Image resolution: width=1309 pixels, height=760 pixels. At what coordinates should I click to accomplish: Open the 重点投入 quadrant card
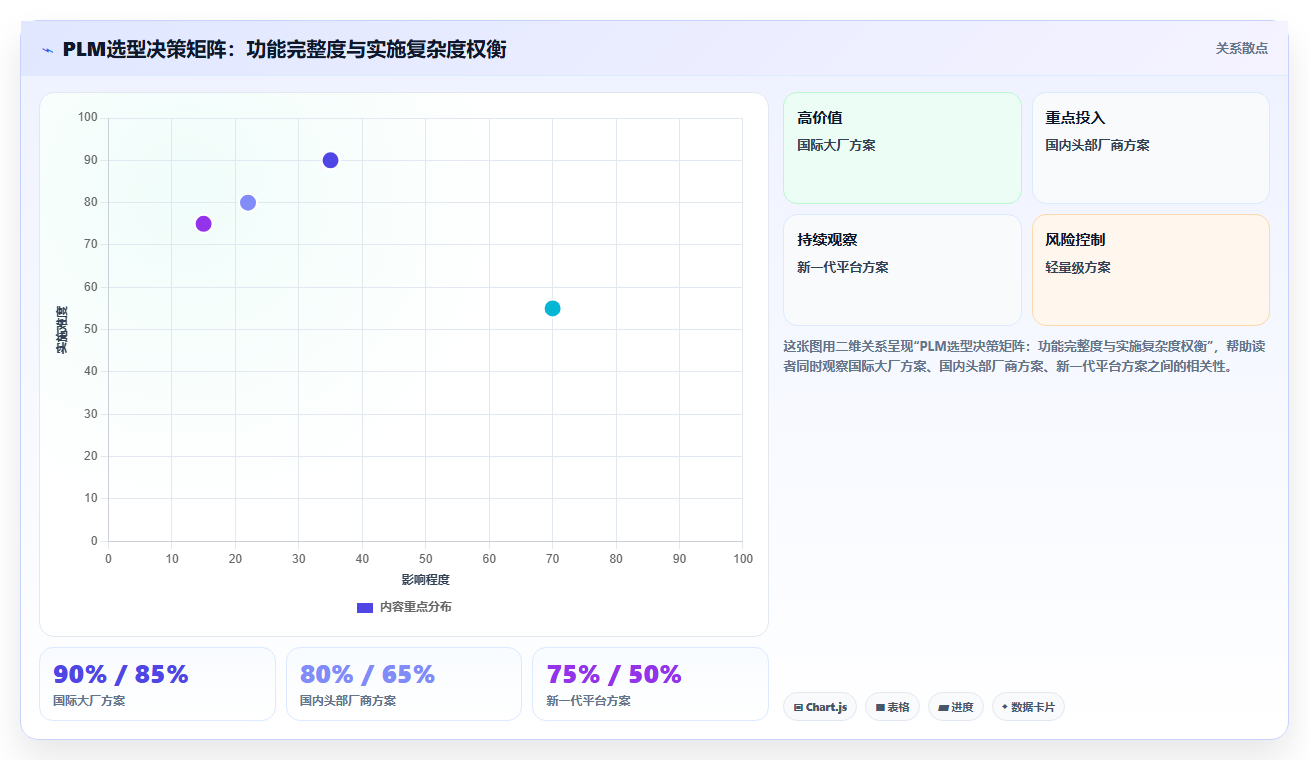pyautogui.click(x=1150, y=148)
